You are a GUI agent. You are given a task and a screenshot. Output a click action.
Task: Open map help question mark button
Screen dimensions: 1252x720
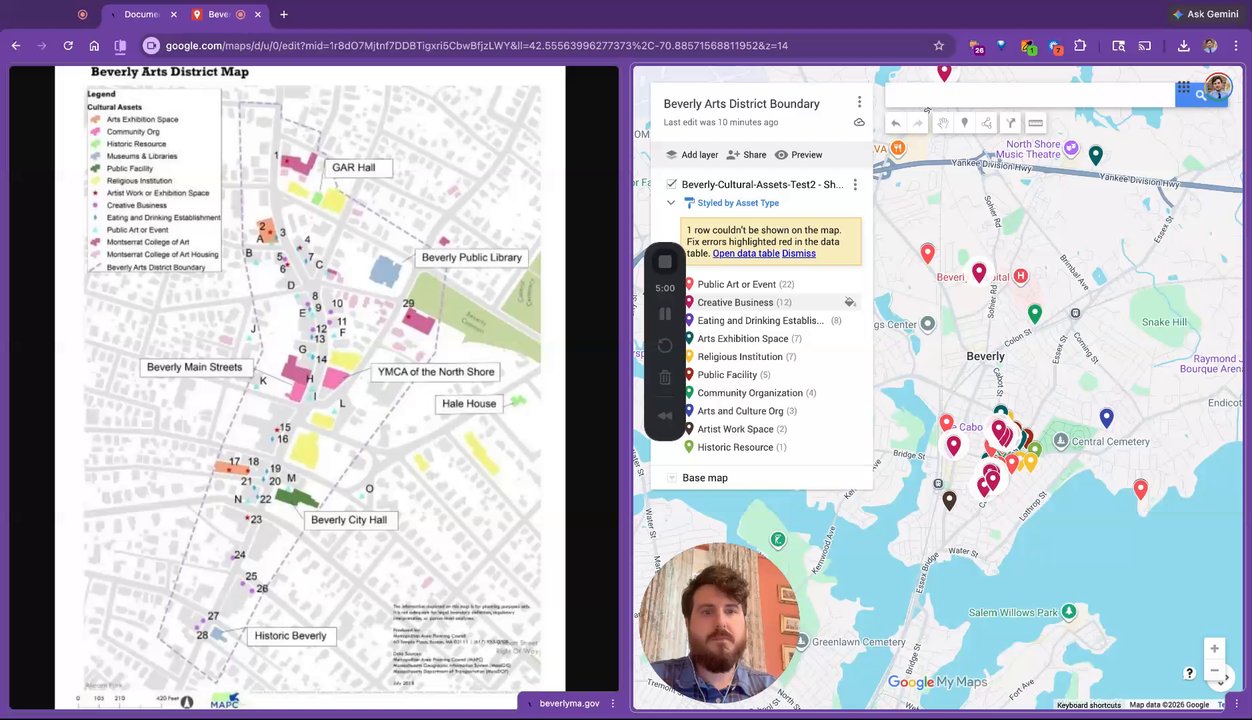(1189, 673)
